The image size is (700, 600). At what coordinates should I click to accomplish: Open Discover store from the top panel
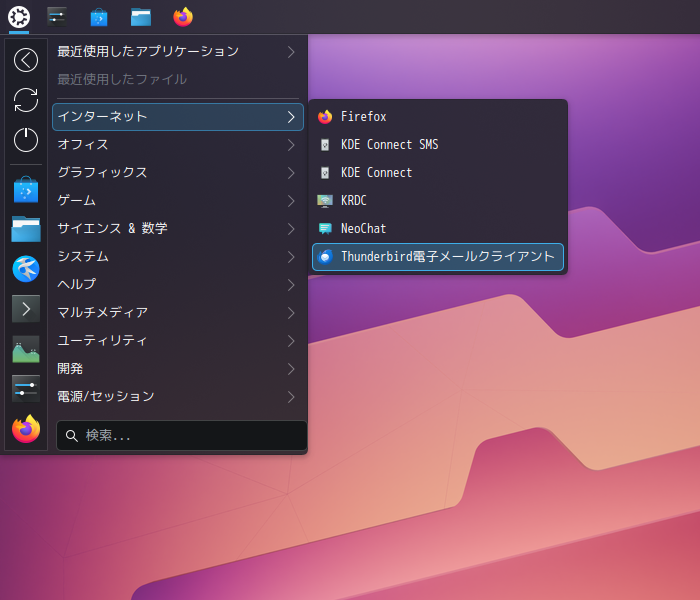click(x=99, y=17)
